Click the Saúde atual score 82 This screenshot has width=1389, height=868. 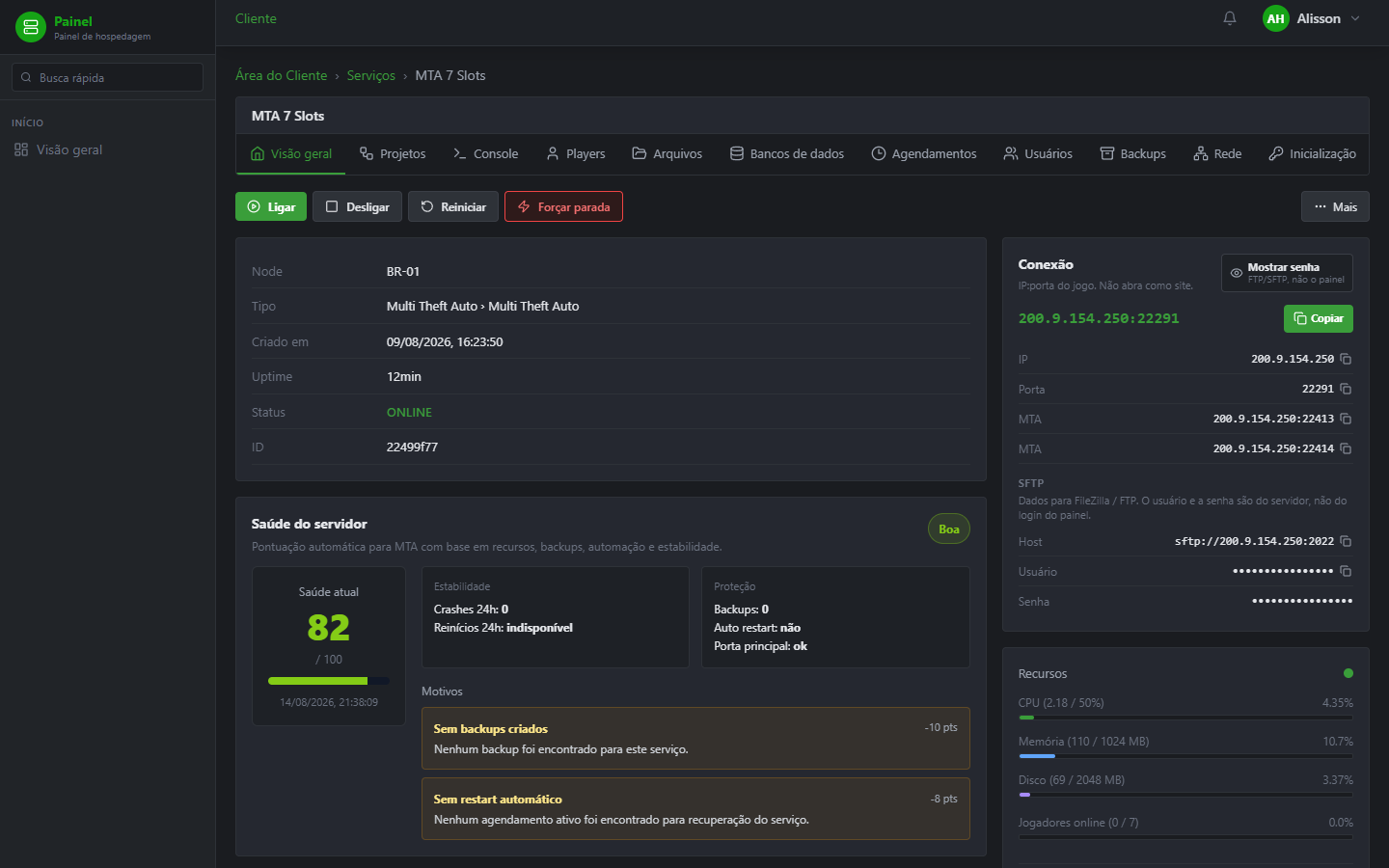[329, 628]
